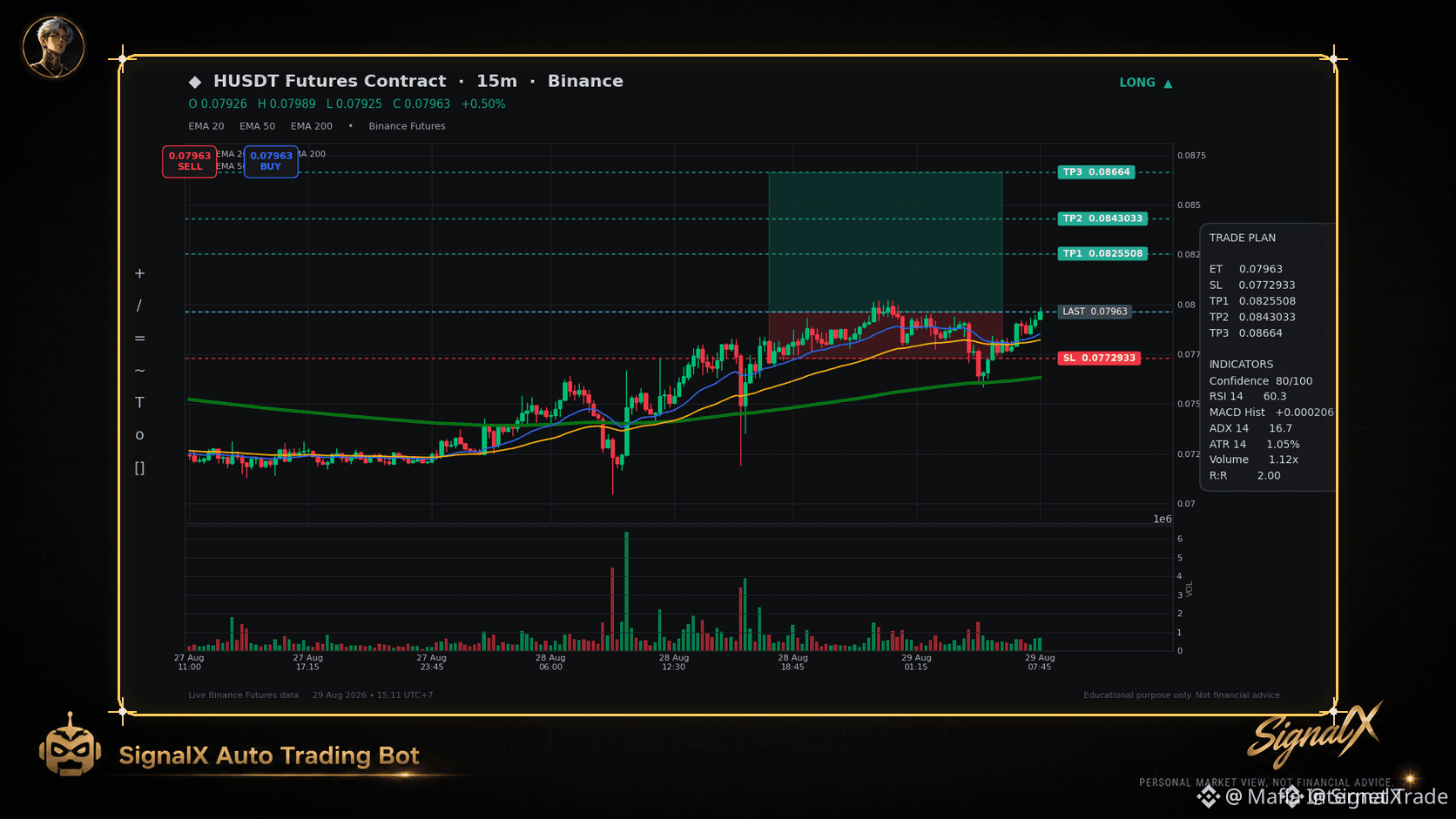The image size is (1456, 819).
Task: Click the 27 Aug 11:00 time label
Action: pyautogui.click(x=189, y=662)
